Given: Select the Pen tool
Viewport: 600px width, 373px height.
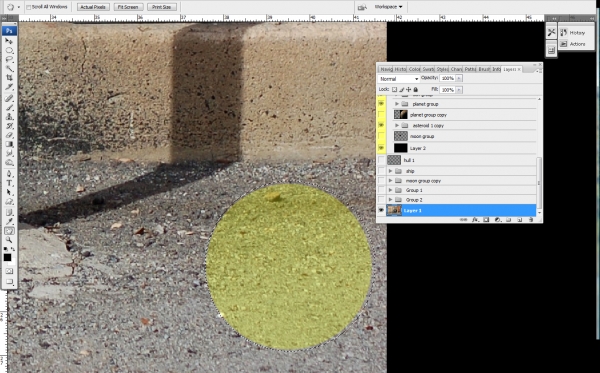Looking at the screenshot, I should point(9,174).
